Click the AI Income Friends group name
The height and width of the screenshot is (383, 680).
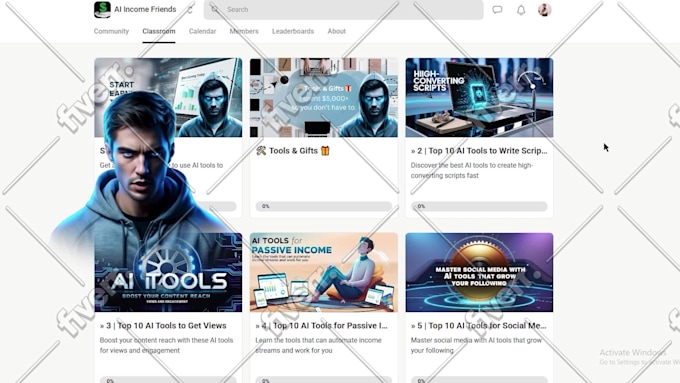[145, 9]
